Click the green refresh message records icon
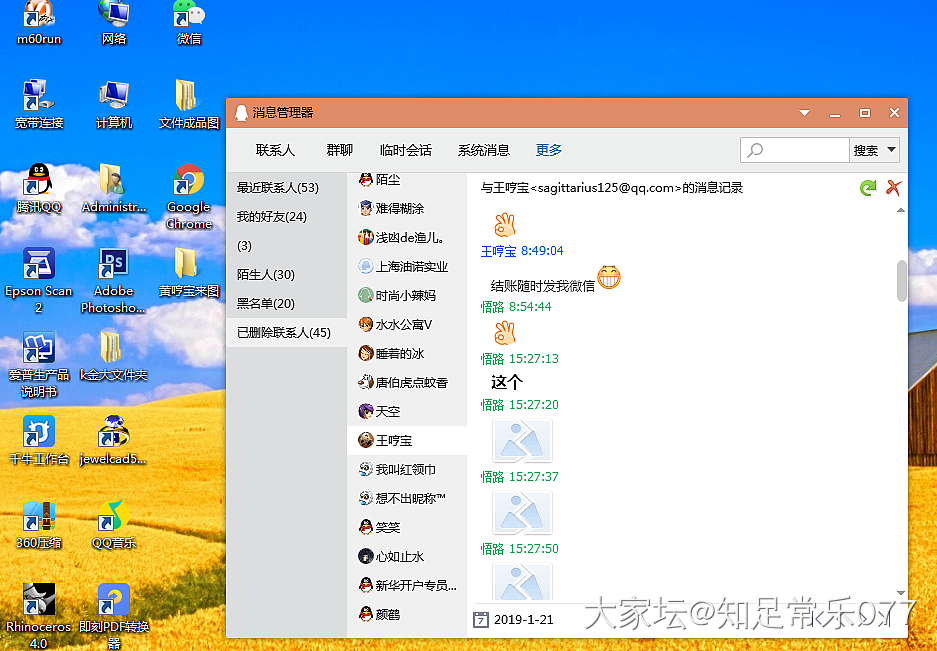Screen dimensions: 937x651 point(867,188)
